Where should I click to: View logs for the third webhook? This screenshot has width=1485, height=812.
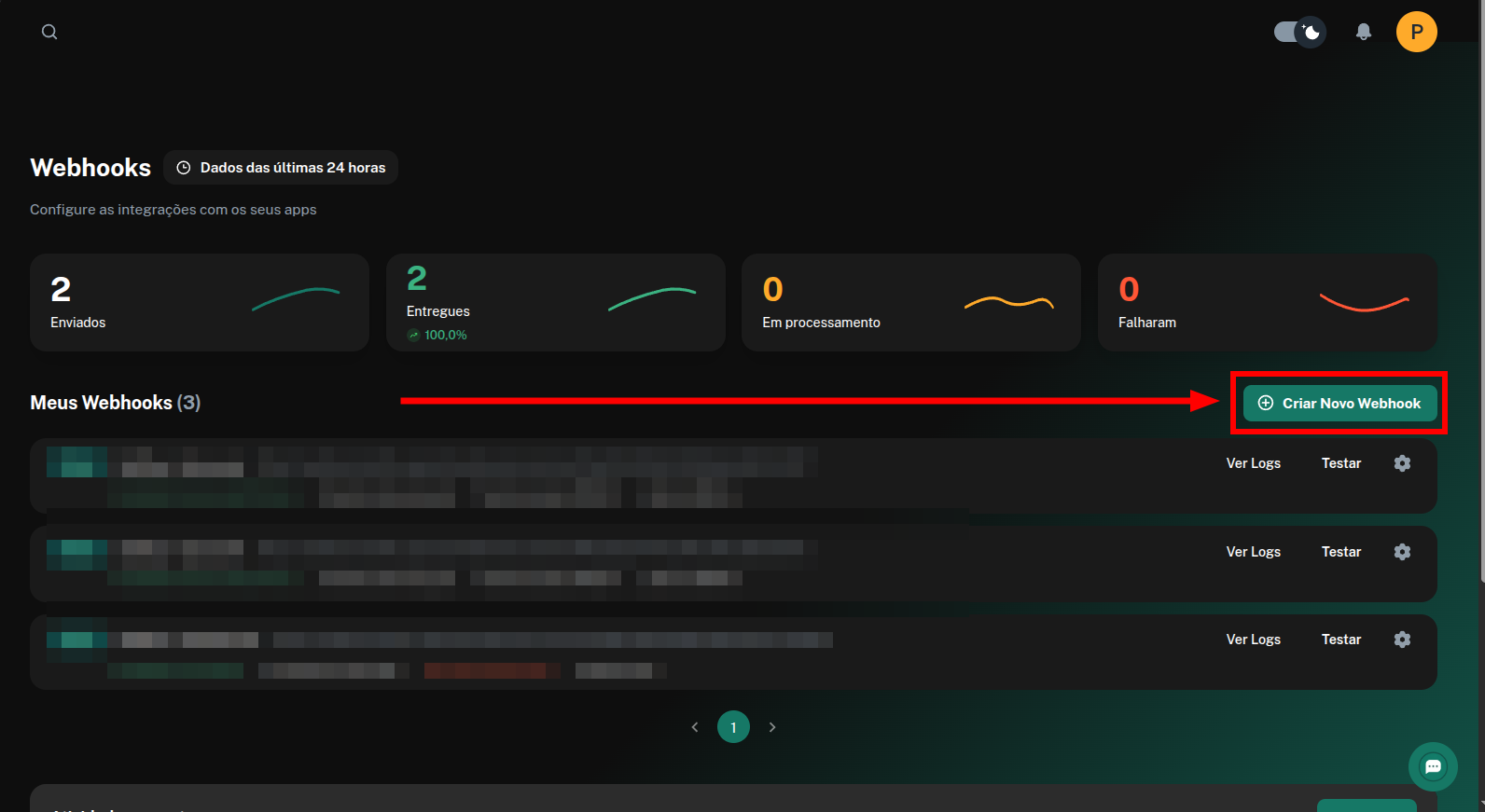click(1253, 640)
